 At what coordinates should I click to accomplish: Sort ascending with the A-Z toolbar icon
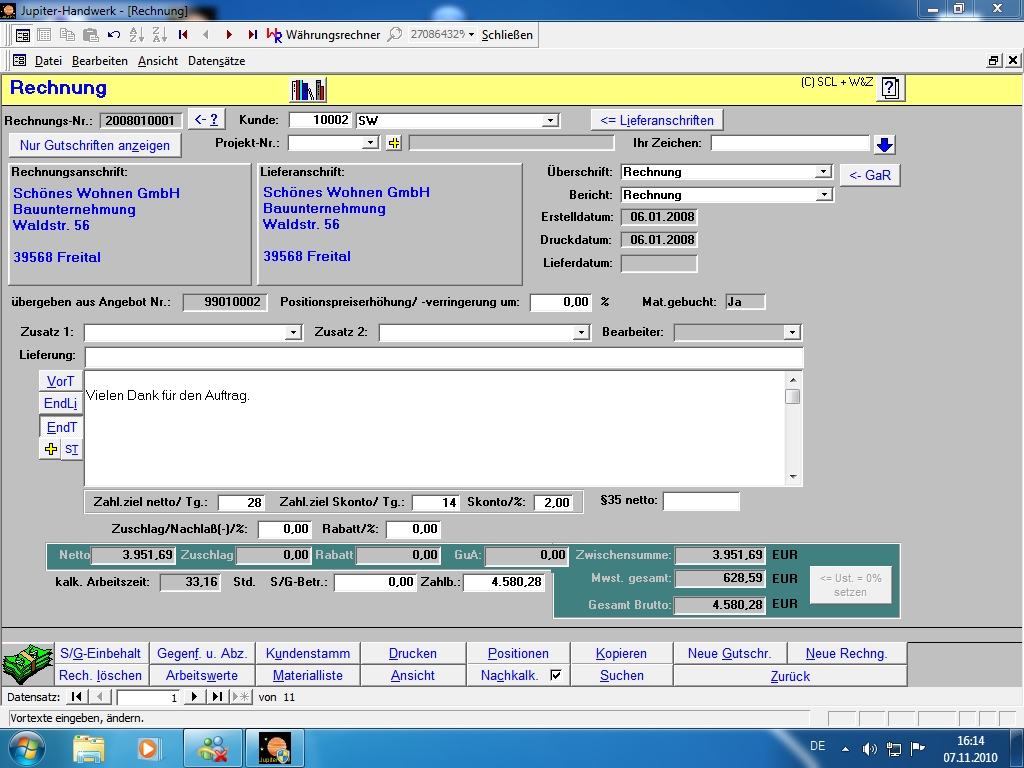click(x=137, y=34)
